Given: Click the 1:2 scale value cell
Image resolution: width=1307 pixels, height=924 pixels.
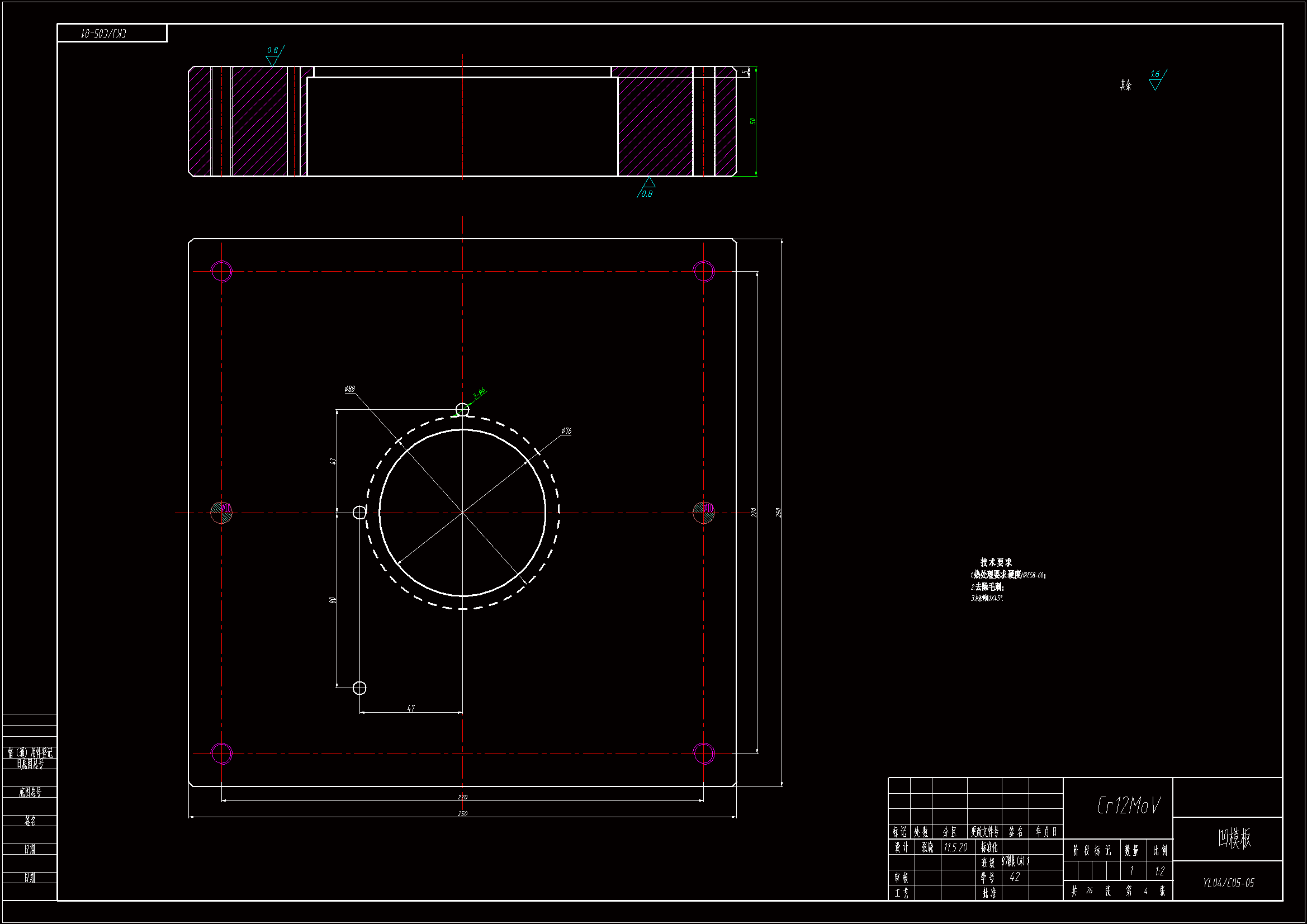Looking at the screenshot, I should click(1159, 871).
